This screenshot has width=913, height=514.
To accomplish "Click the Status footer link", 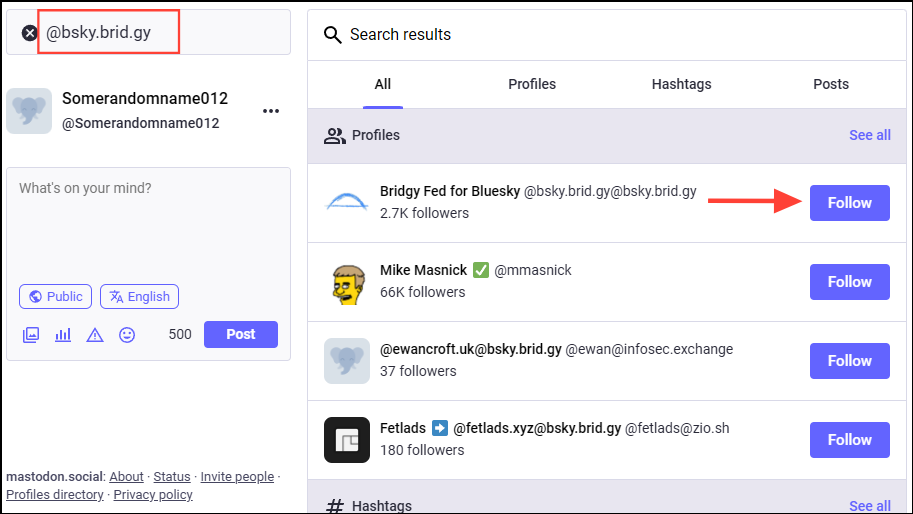I will coord(172,476).
